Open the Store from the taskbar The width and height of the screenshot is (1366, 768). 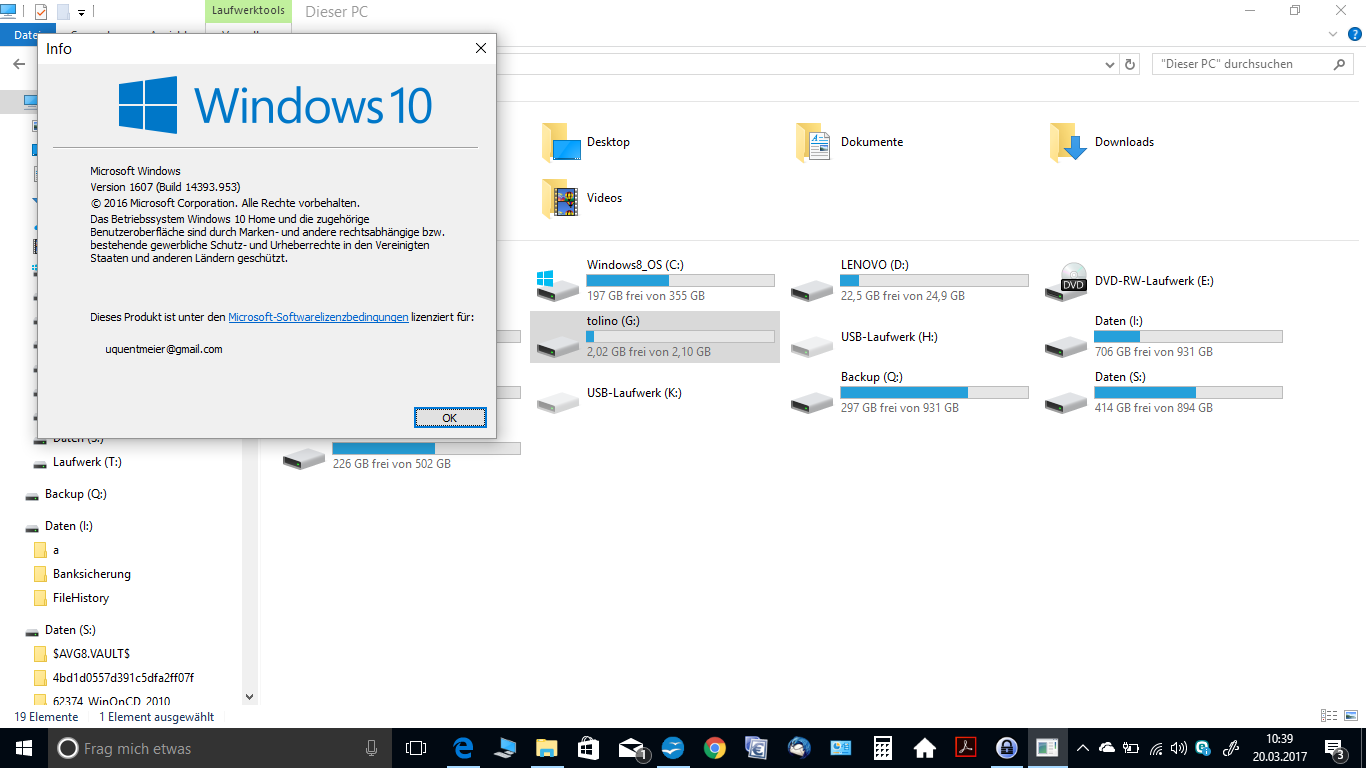coord(588,748)
